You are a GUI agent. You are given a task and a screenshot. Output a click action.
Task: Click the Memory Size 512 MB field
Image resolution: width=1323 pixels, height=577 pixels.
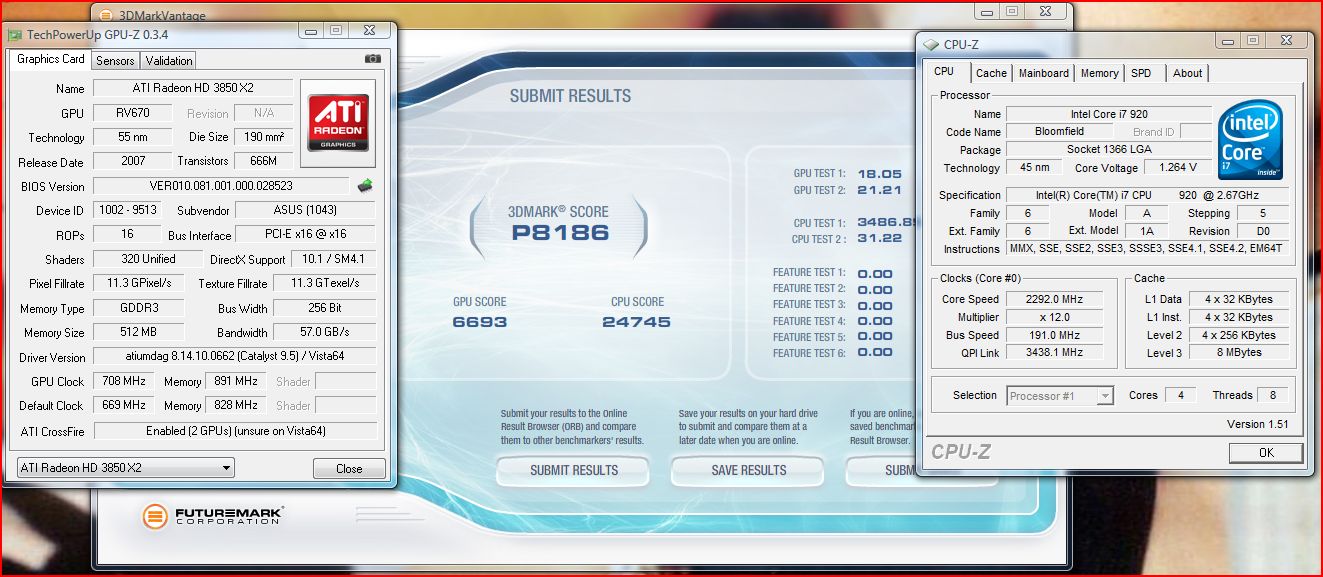[x=139, y=332]
